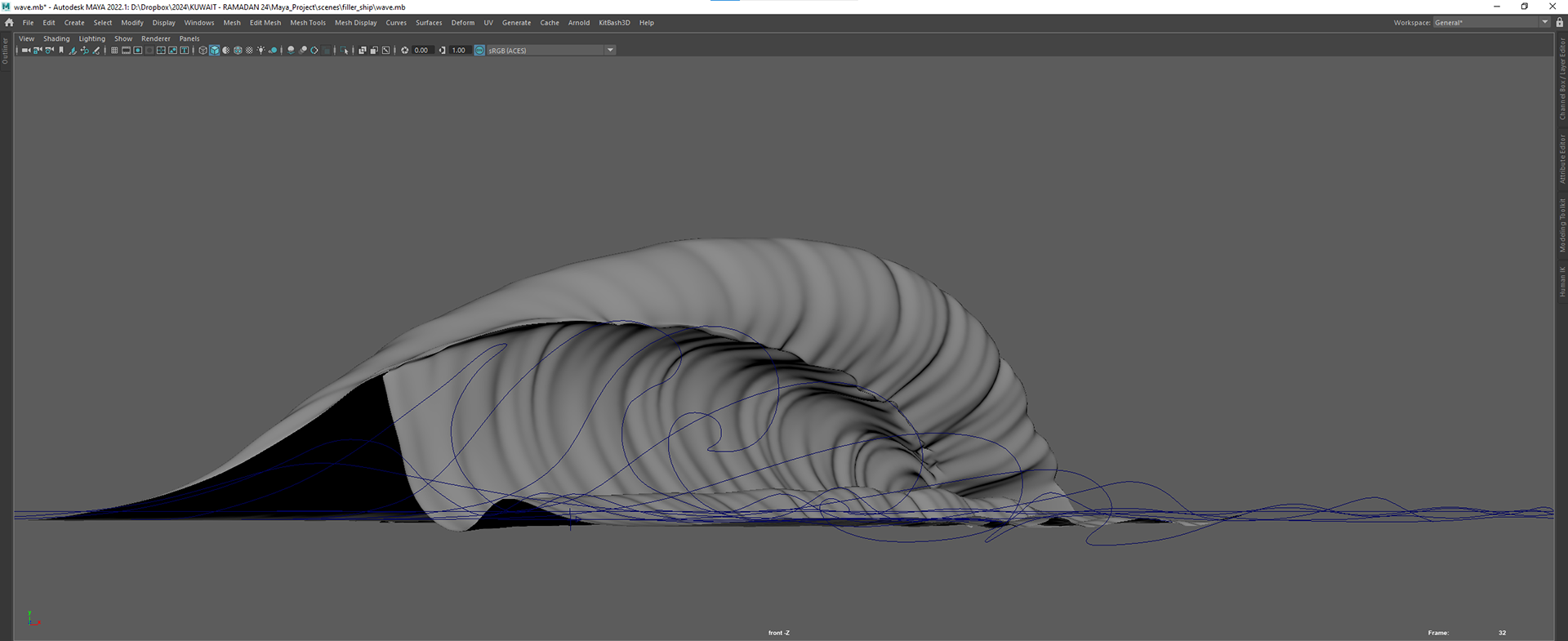Click the workspace lock icon
The height and width of the screenshot is (641, 1568).
[1559, 23]
